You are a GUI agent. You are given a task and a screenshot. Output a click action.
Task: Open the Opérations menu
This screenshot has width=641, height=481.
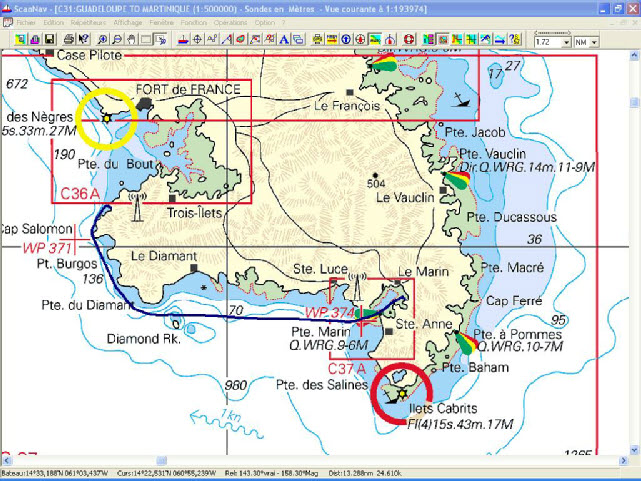coord(230,21)
